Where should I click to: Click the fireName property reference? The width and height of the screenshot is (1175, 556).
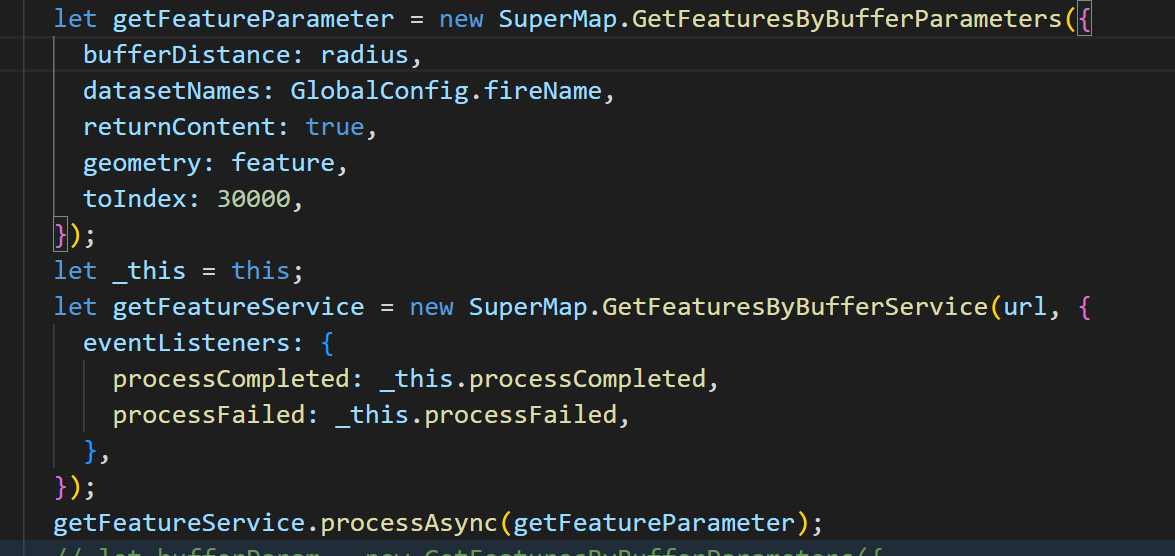click(x=543, y=91)
